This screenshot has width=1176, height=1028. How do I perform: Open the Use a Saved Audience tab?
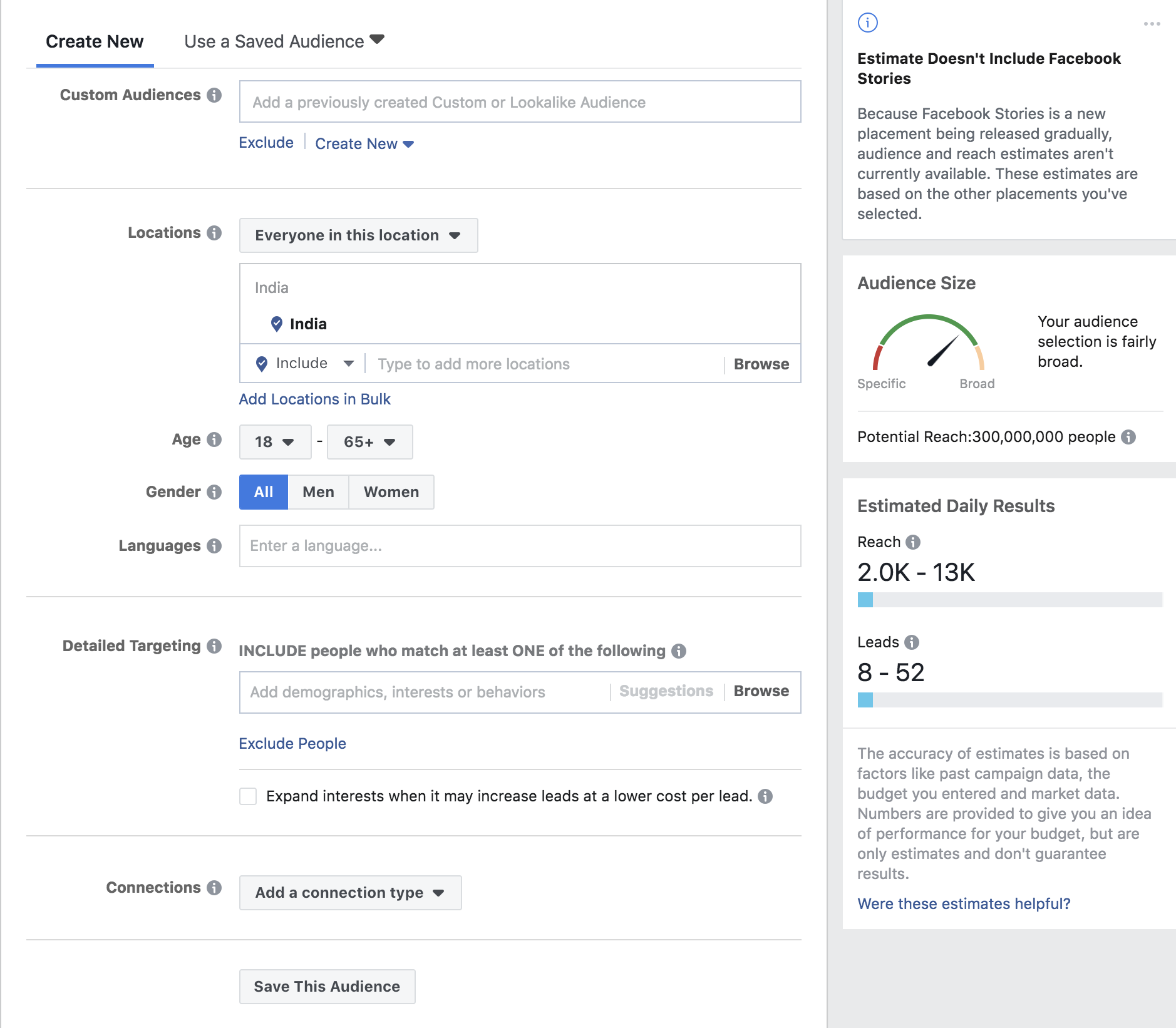(284, 42)
